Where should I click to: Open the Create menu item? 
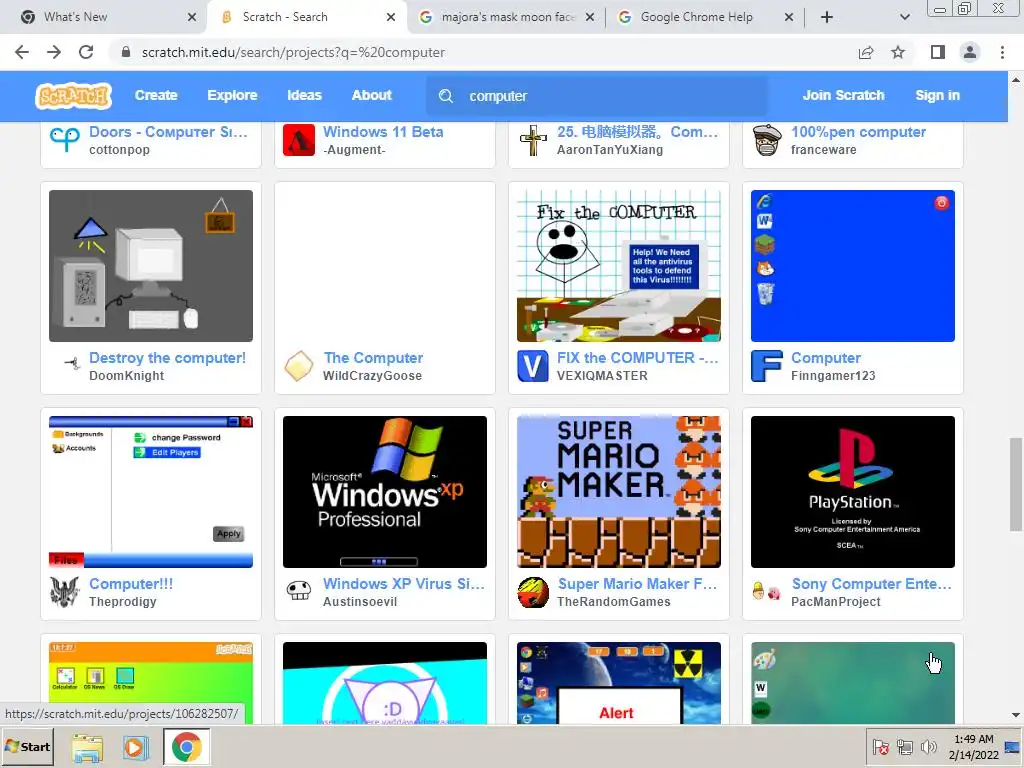tap(156, 95)
